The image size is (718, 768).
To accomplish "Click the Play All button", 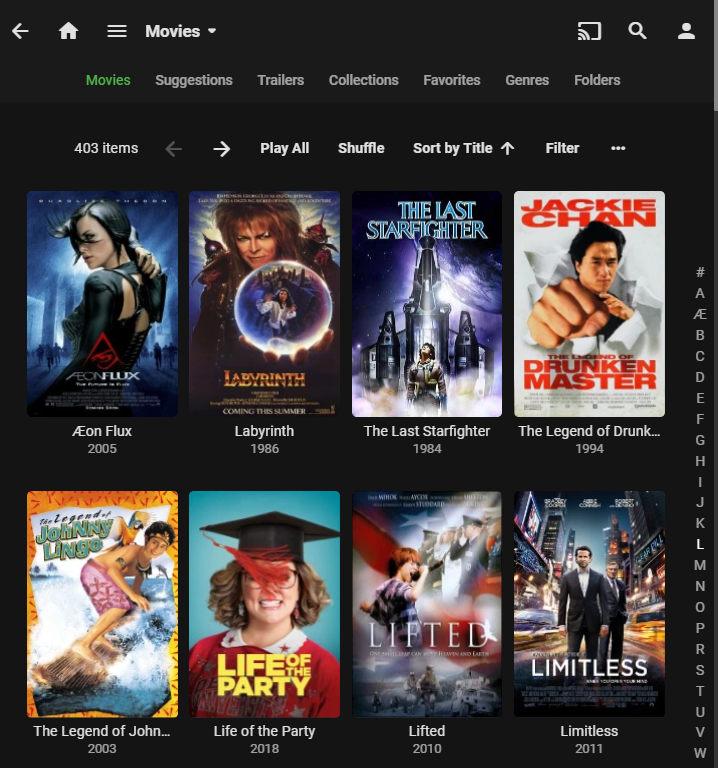I will 285,148.
